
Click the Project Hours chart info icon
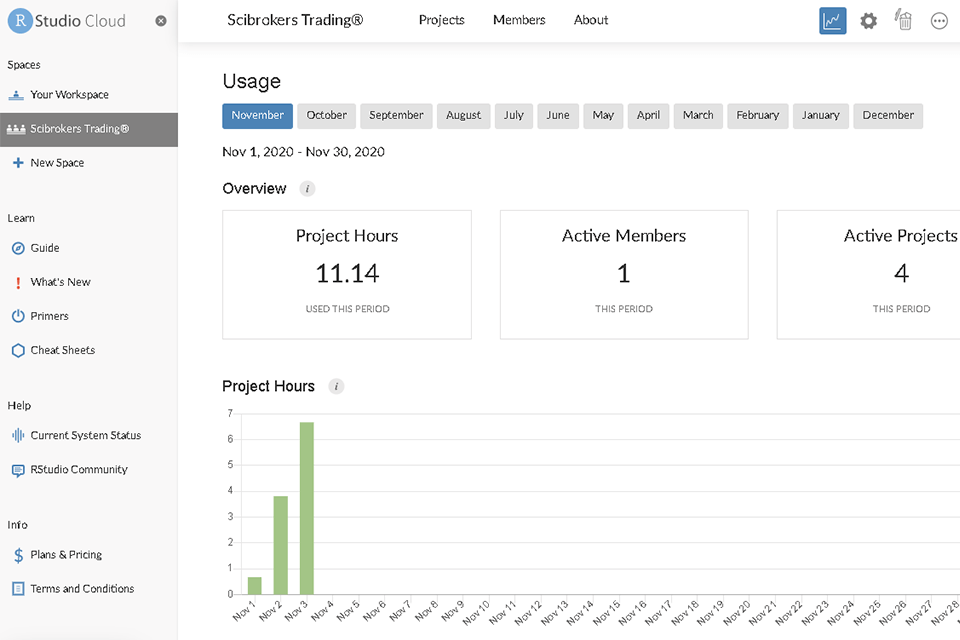(336, 386)
